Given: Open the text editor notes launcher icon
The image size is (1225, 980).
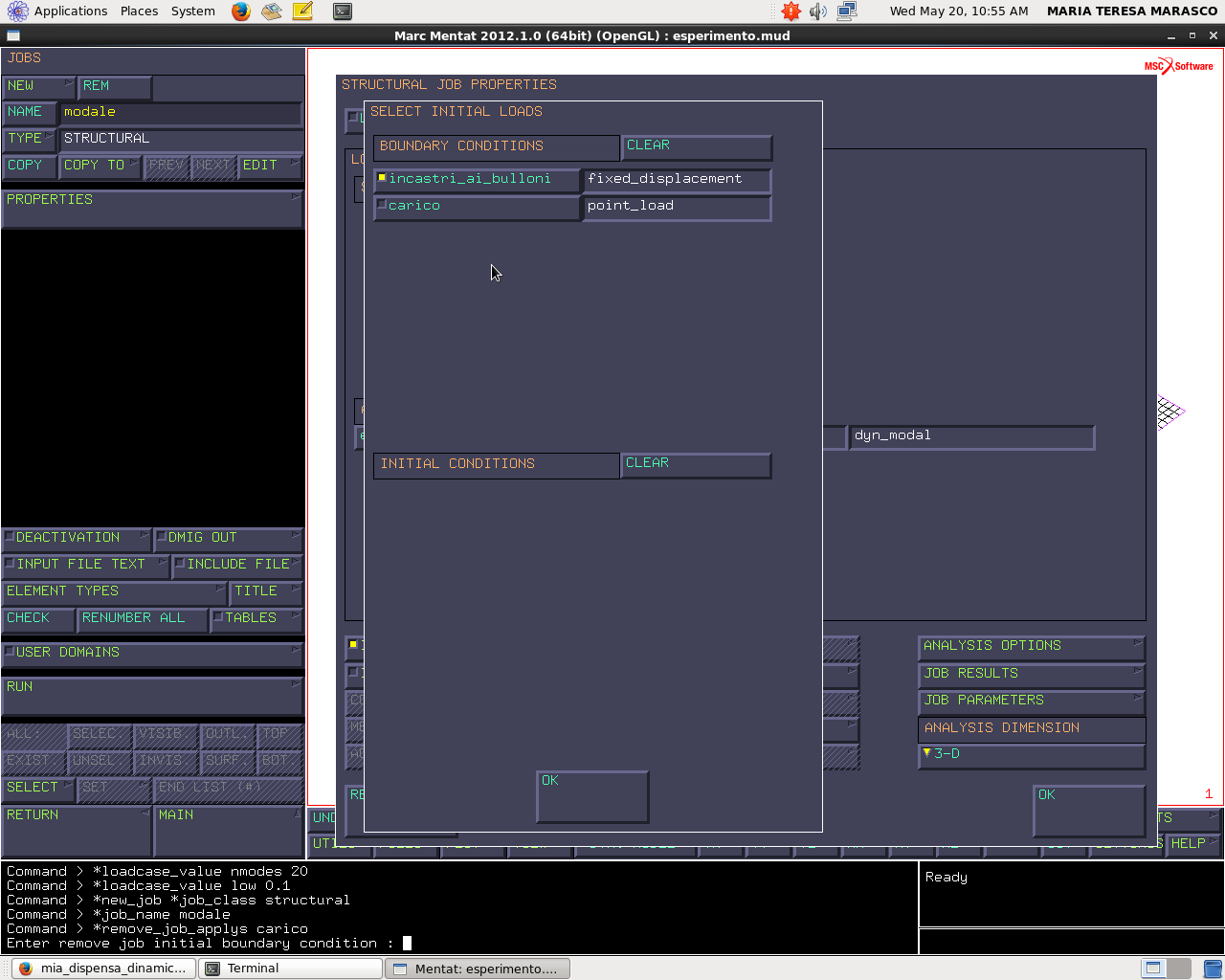Looking at the screenshot, I should coord(302,11).
